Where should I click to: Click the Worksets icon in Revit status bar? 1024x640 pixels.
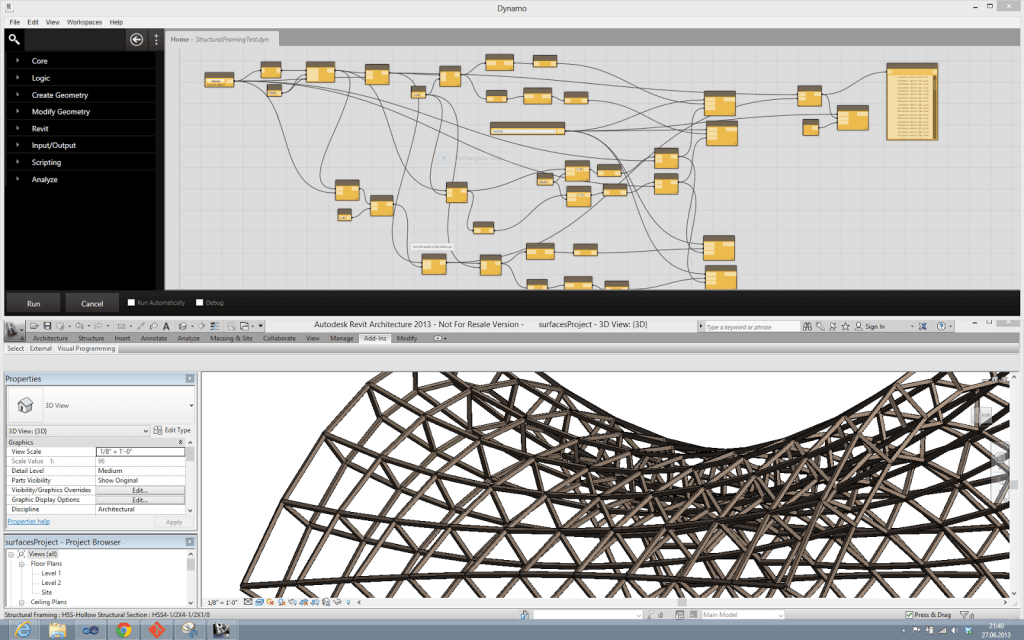(524, 615)
